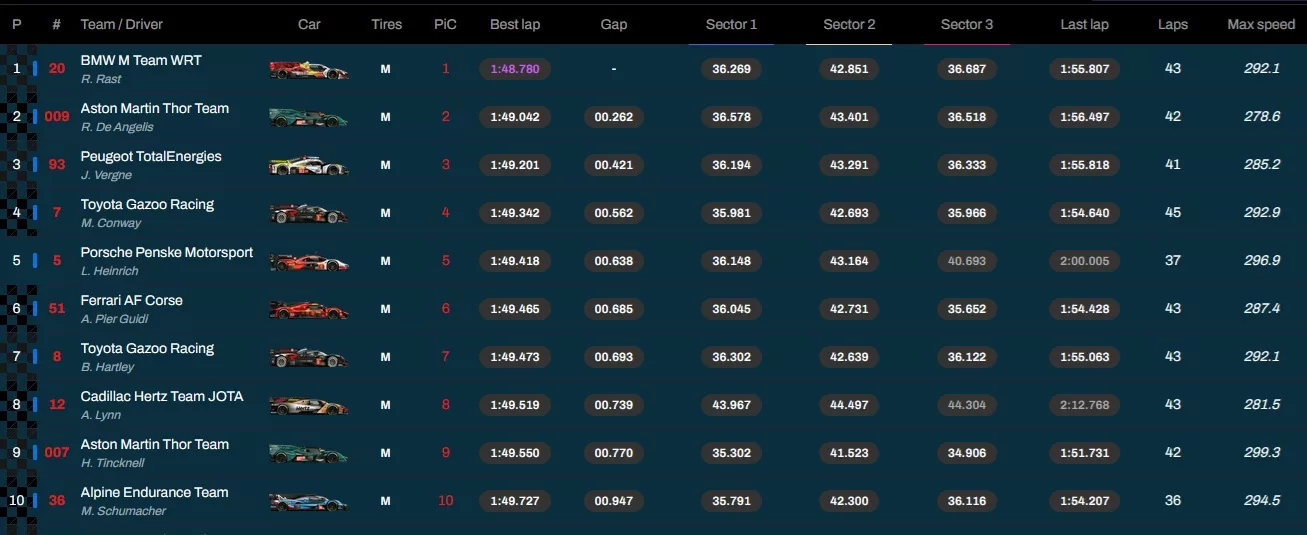1307x535 pixels.
Task: Click last lap time 2:12.768
Action: [x=1085, y=405]
